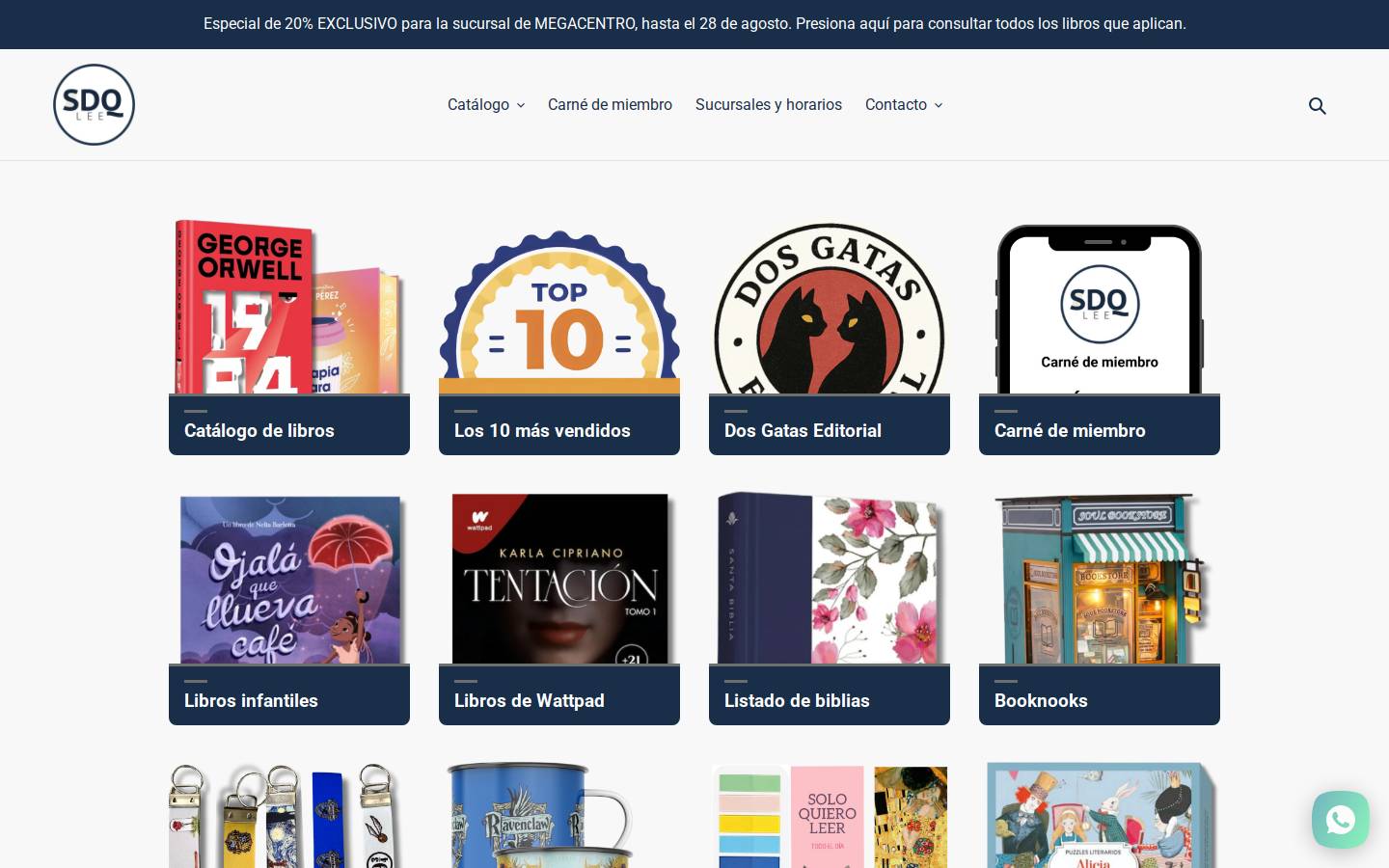The width and height of the screenshot is (1389, 868).
Task: Click the miniature bookstore booknook image
Action: [x=1100, y=579]
